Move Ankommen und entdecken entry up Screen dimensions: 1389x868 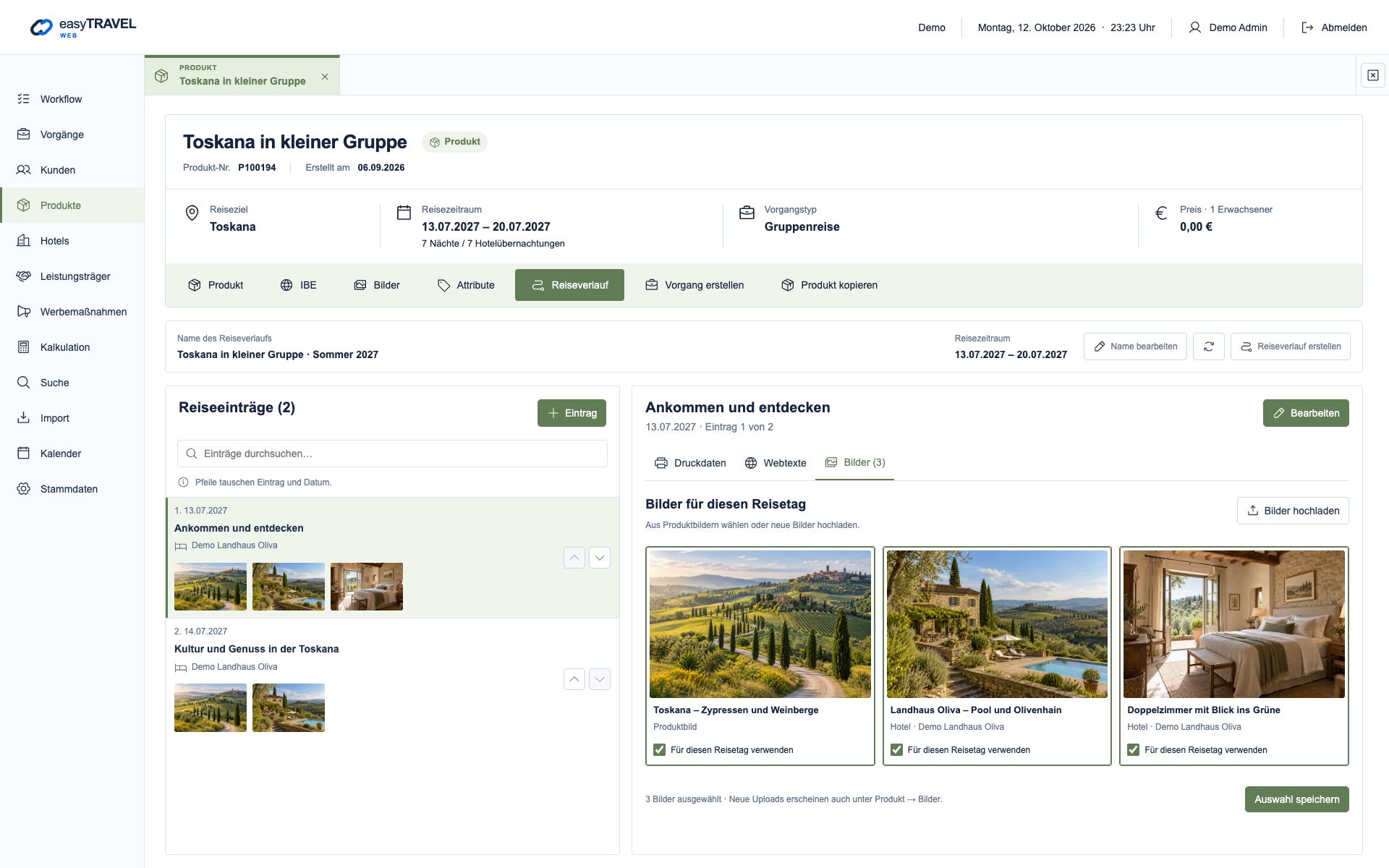574,558
